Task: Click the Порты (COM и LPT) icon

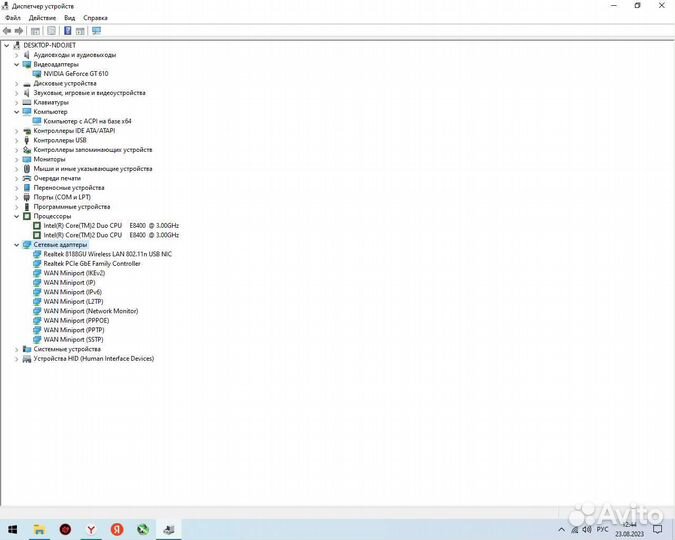Action: (27, 197)
